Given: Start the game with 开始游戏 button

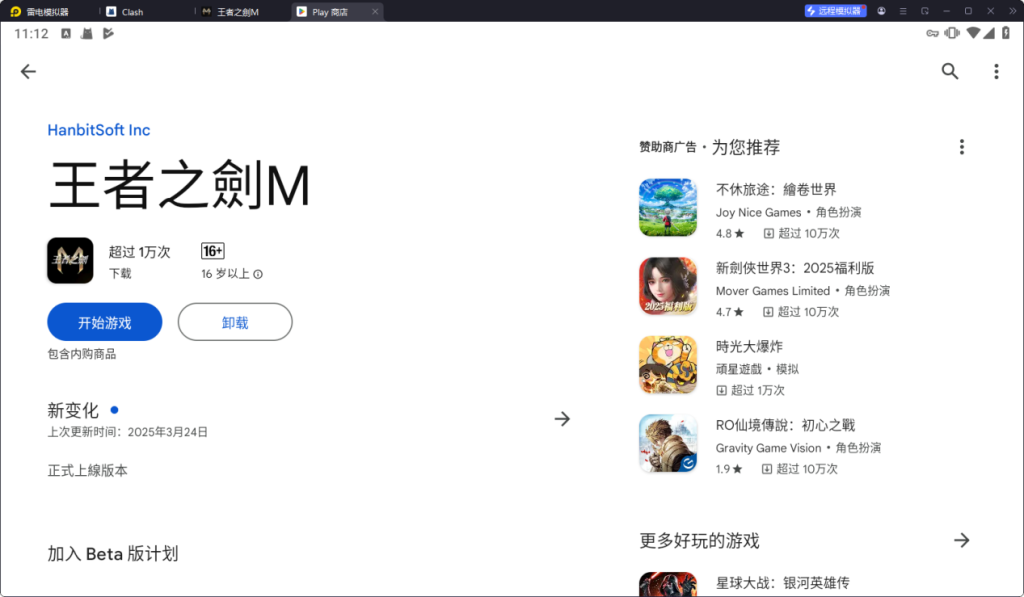Looking at the screenshot, I should [104, 322].
